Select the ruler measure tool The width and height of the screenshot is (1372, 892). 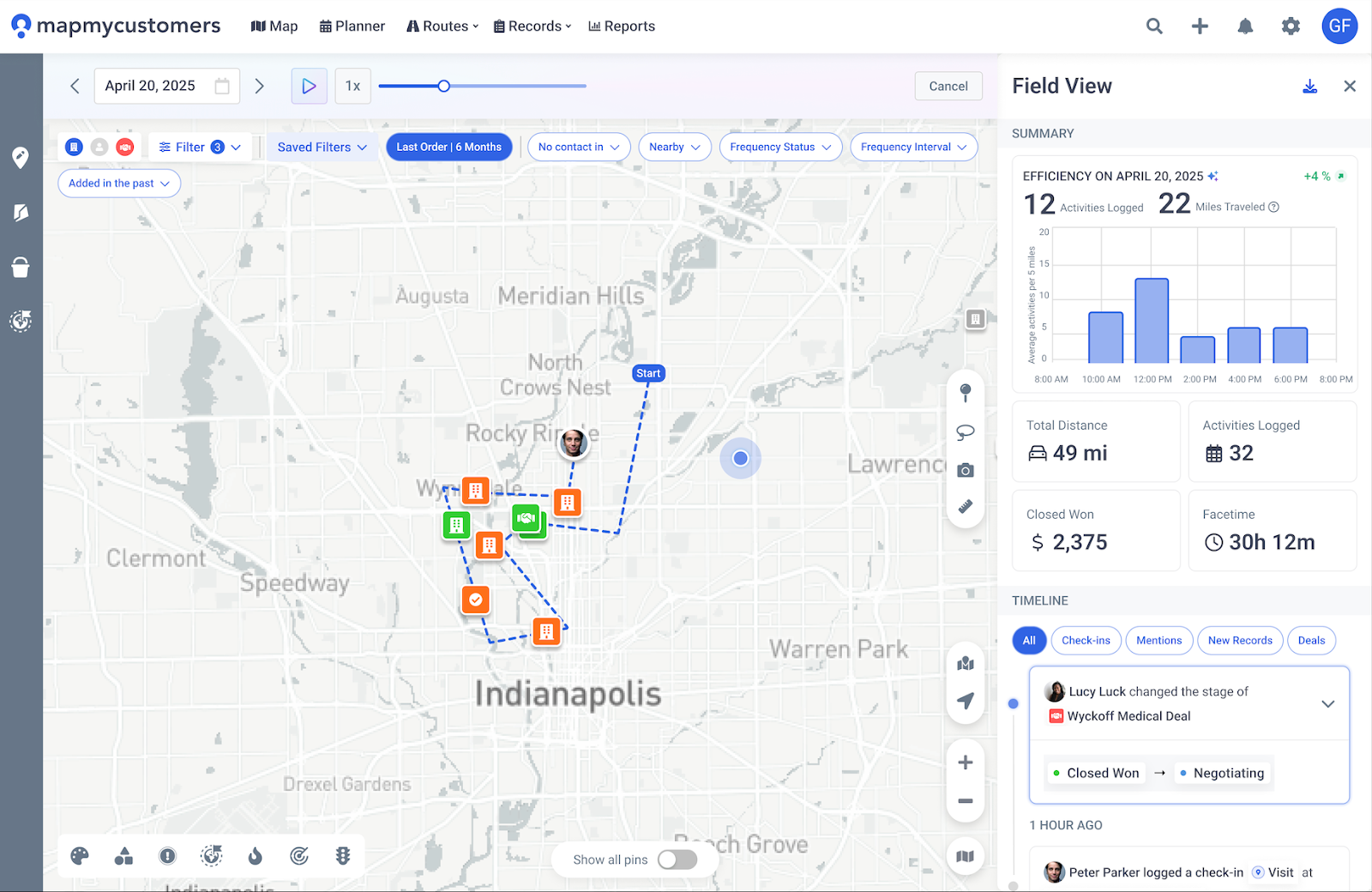click(x=966, y=506)
